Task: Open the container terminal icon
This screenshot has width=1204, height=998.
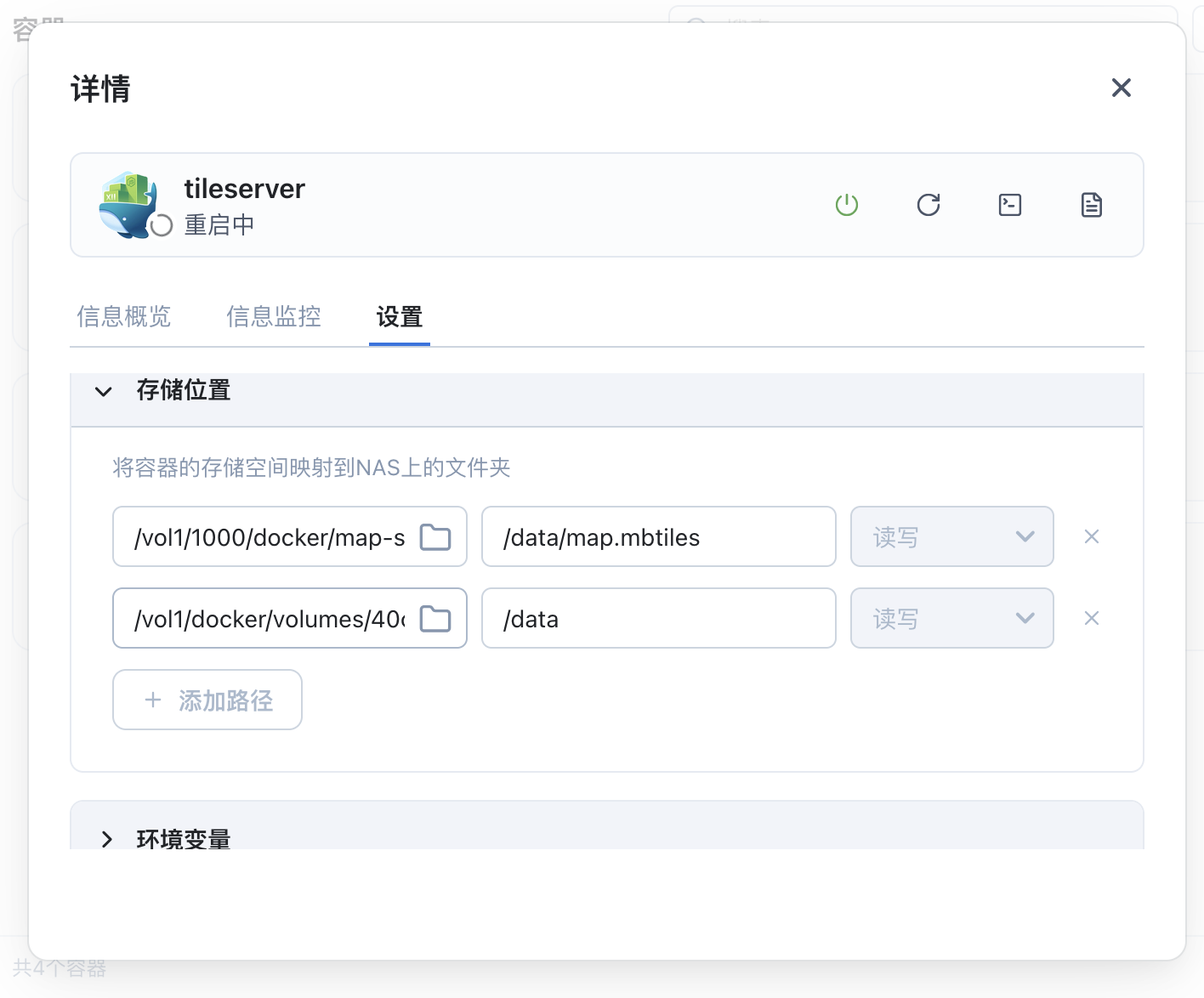Action: 1010,205
